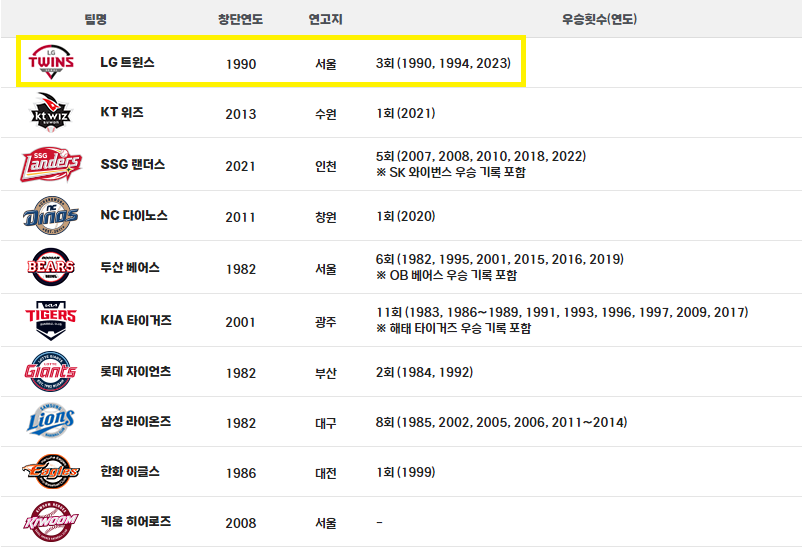
Task: Click the '광주' hometown cell
Action: tap(325, 322)
